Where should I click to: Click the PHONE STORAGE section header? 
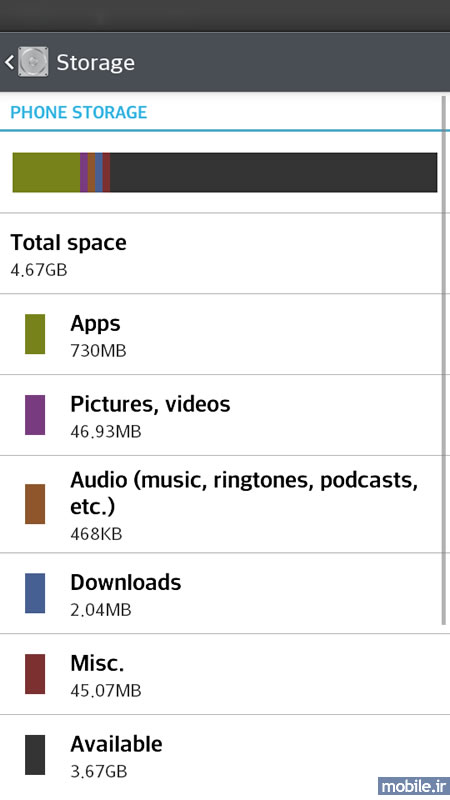coord(79,112)
